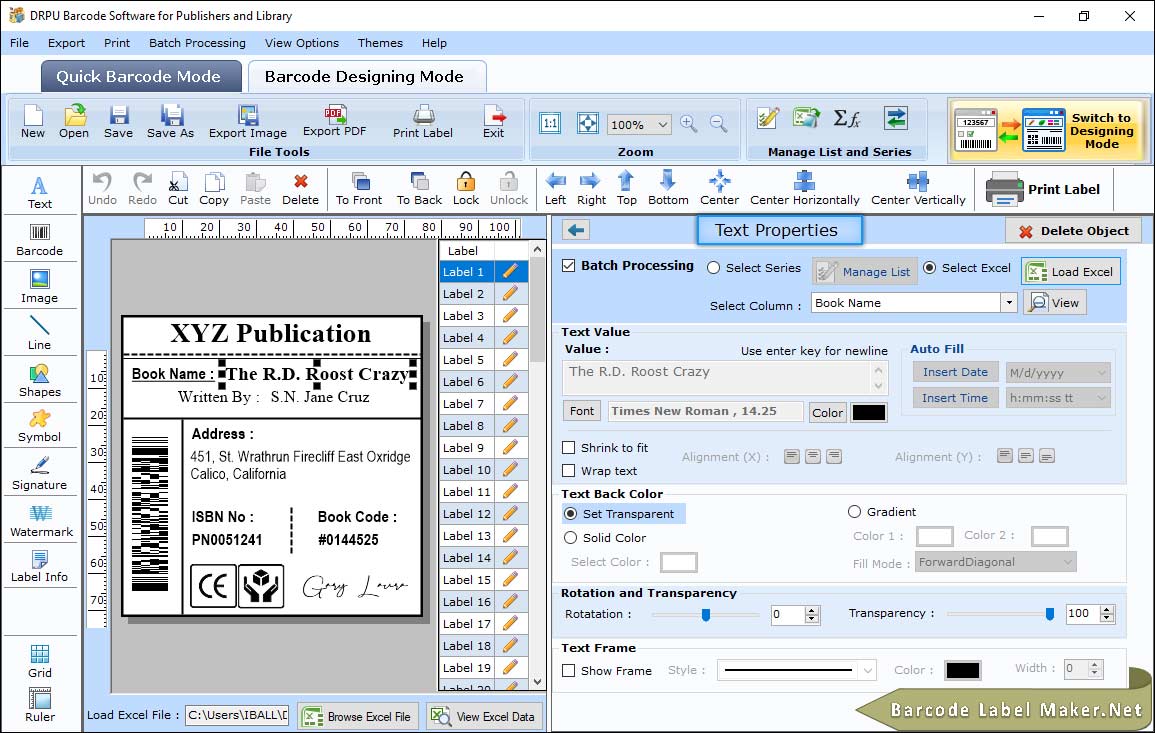Viewport: 1155px width, 733px height.
Task: Open the Shapes tool
Action: [x=40, y=380]
